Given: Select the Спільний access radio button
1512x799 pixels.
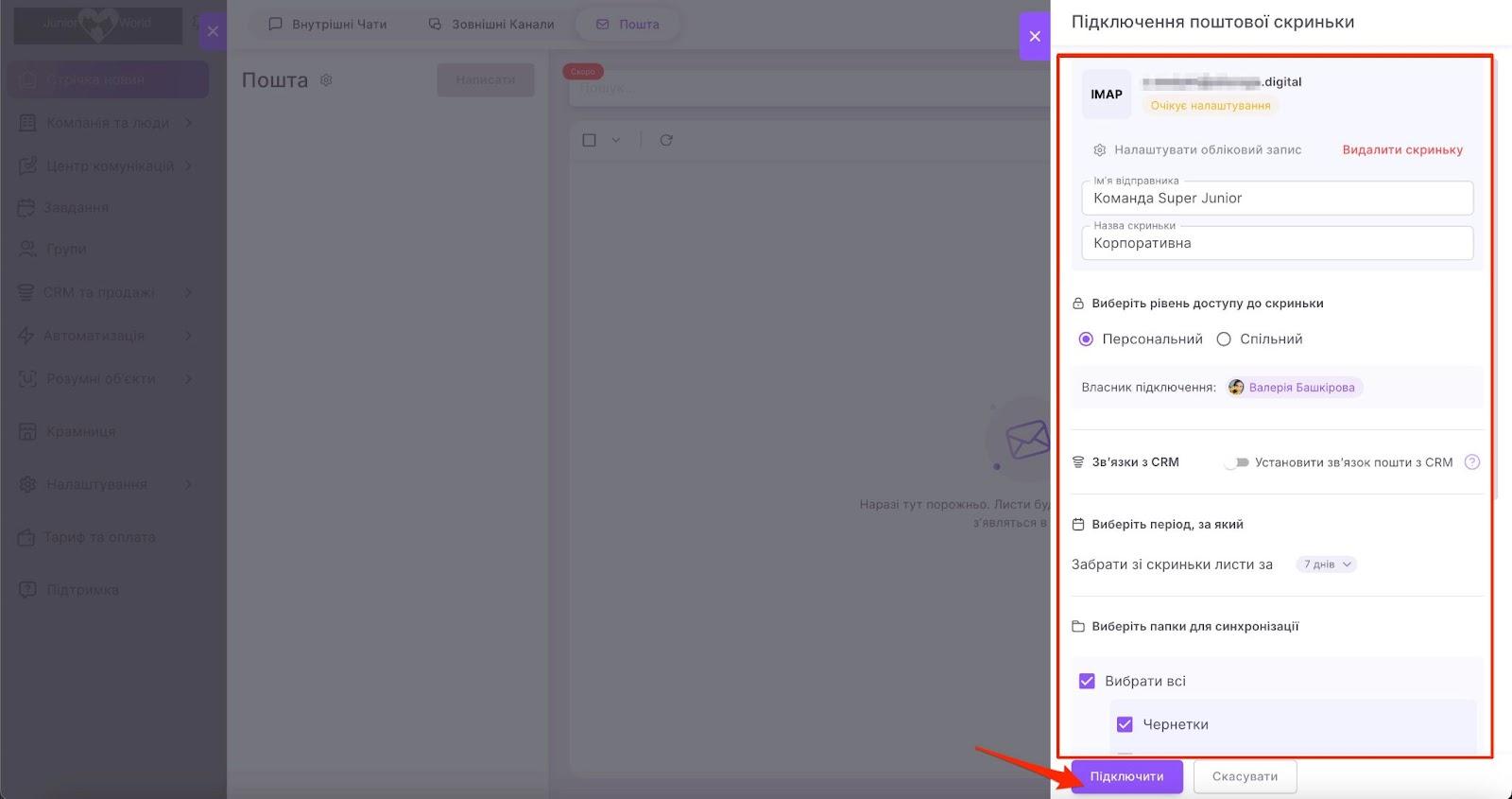Looking at the screenshot, I should point(1224,339).
